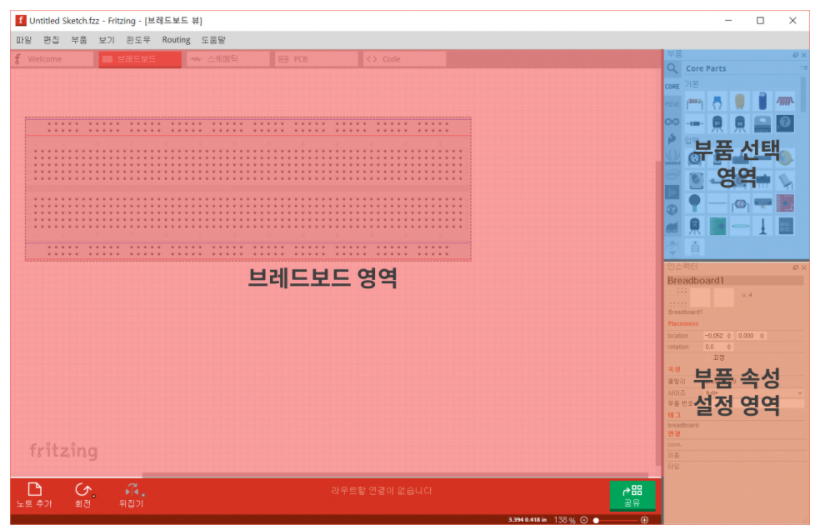Switch to the 브레드보드 tab

(x=140, y=59)
